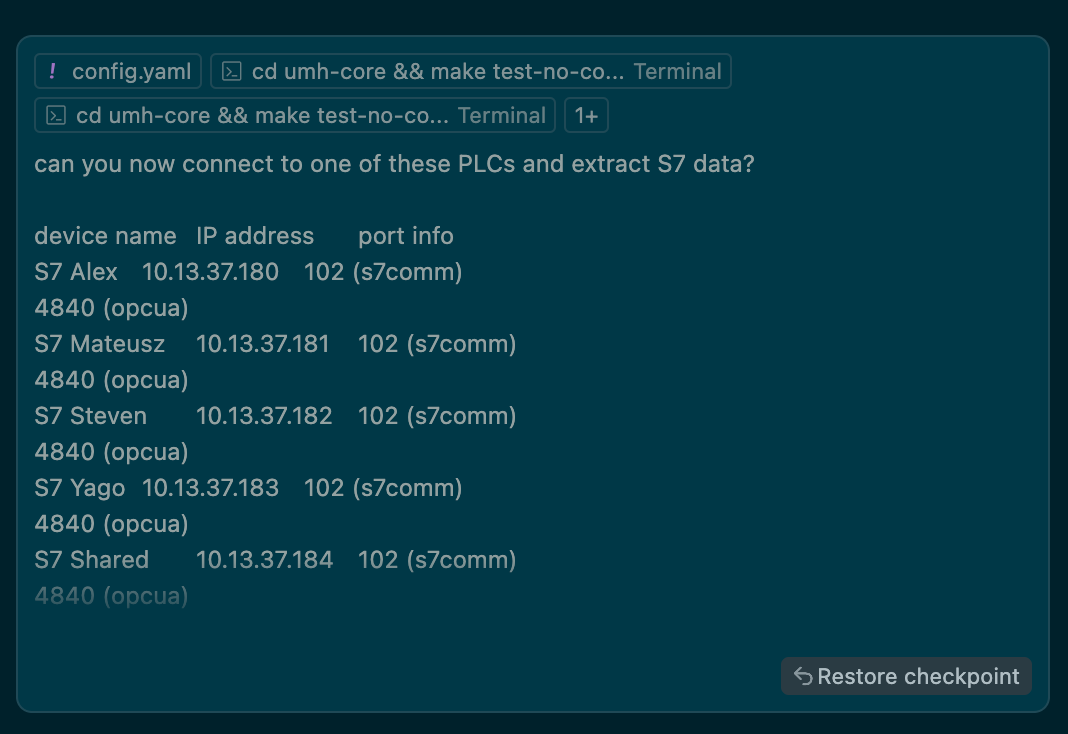Expand the '1+' additional attachments chip
This screenshot has width=1068, height=734.
[586, 115]
